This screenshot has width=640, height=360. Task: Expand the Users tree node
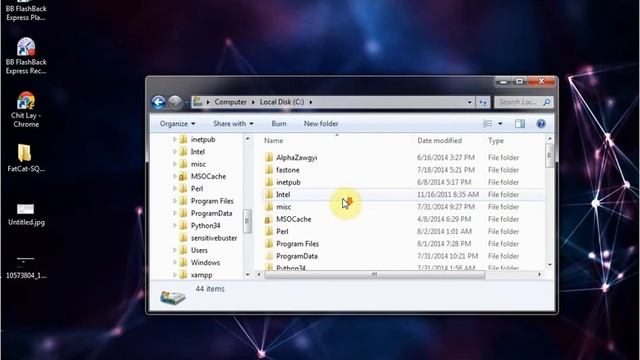[175, 250]
